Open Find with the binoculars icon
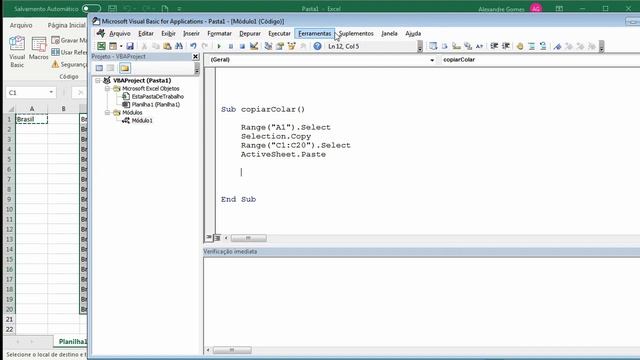The height and width of the screenshot is (360, 640). pos(179,46)
